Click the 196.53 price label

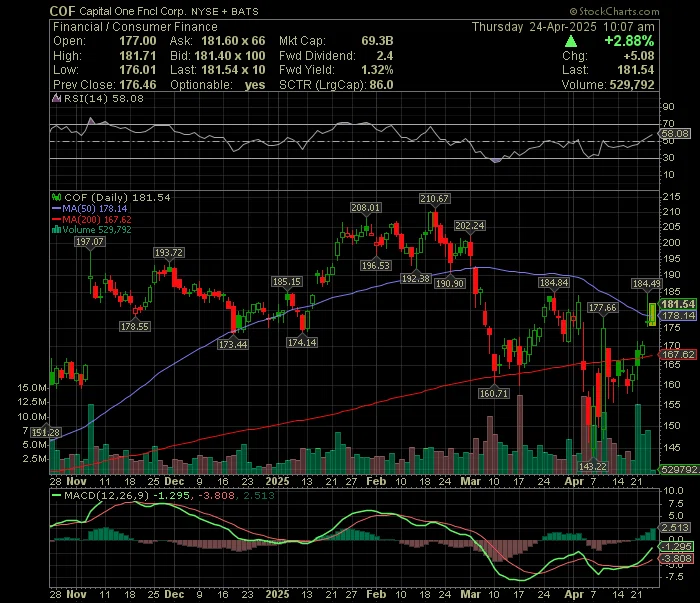[x=375, y=266]
